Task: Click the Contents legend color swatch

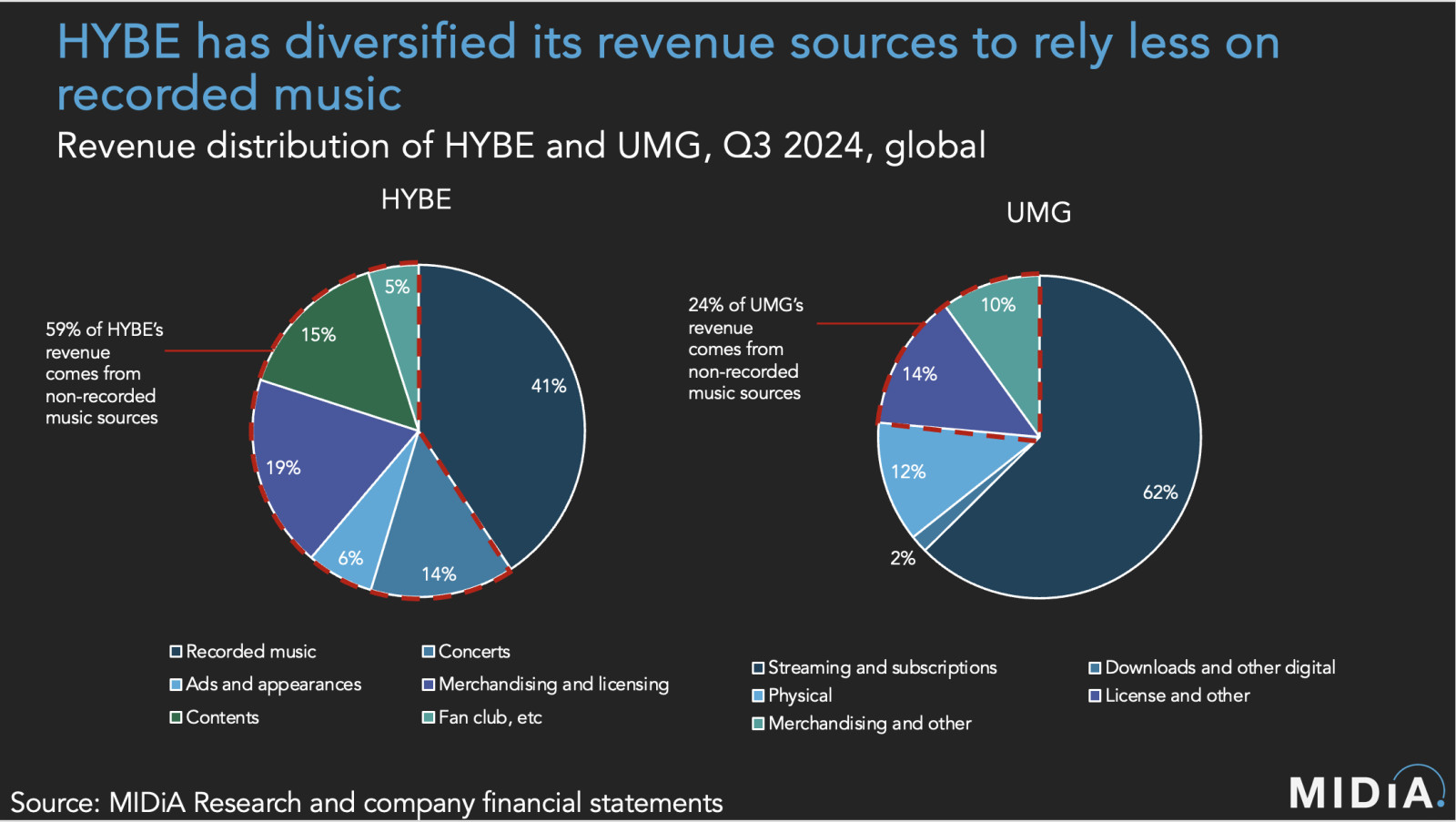Action: pos(176,717)
